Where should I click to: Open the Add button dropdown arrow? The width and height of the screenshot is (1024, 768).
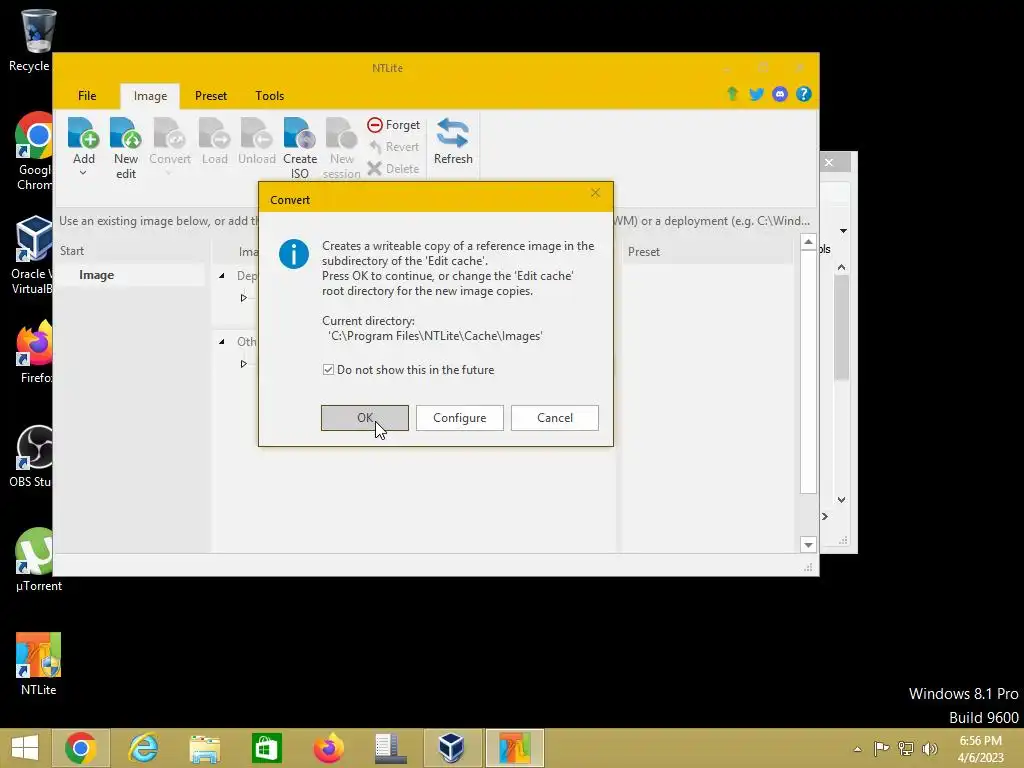[x=83, y=173]
